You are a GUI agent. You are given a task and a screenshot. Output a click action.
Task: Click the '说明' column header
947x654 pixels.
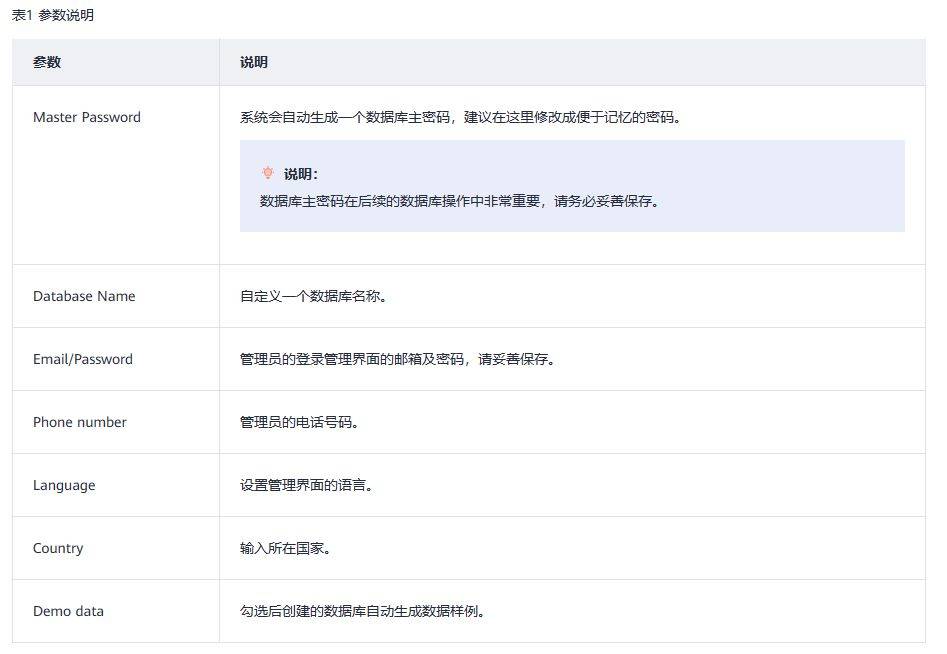[254, 62]
